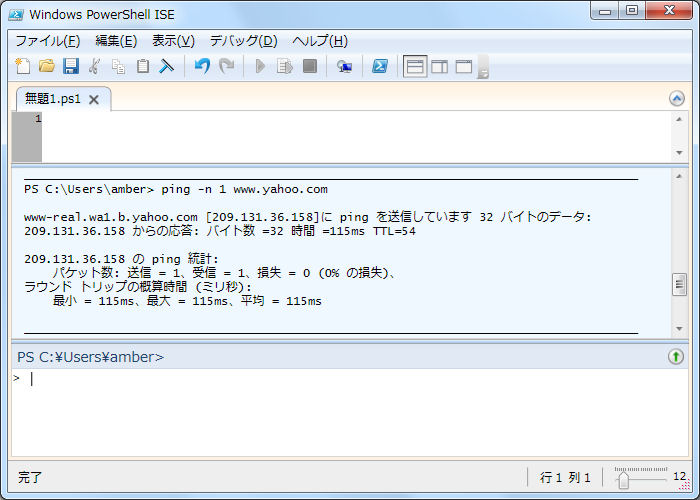Click the blue Undo arrow

[x=202, y=67]
